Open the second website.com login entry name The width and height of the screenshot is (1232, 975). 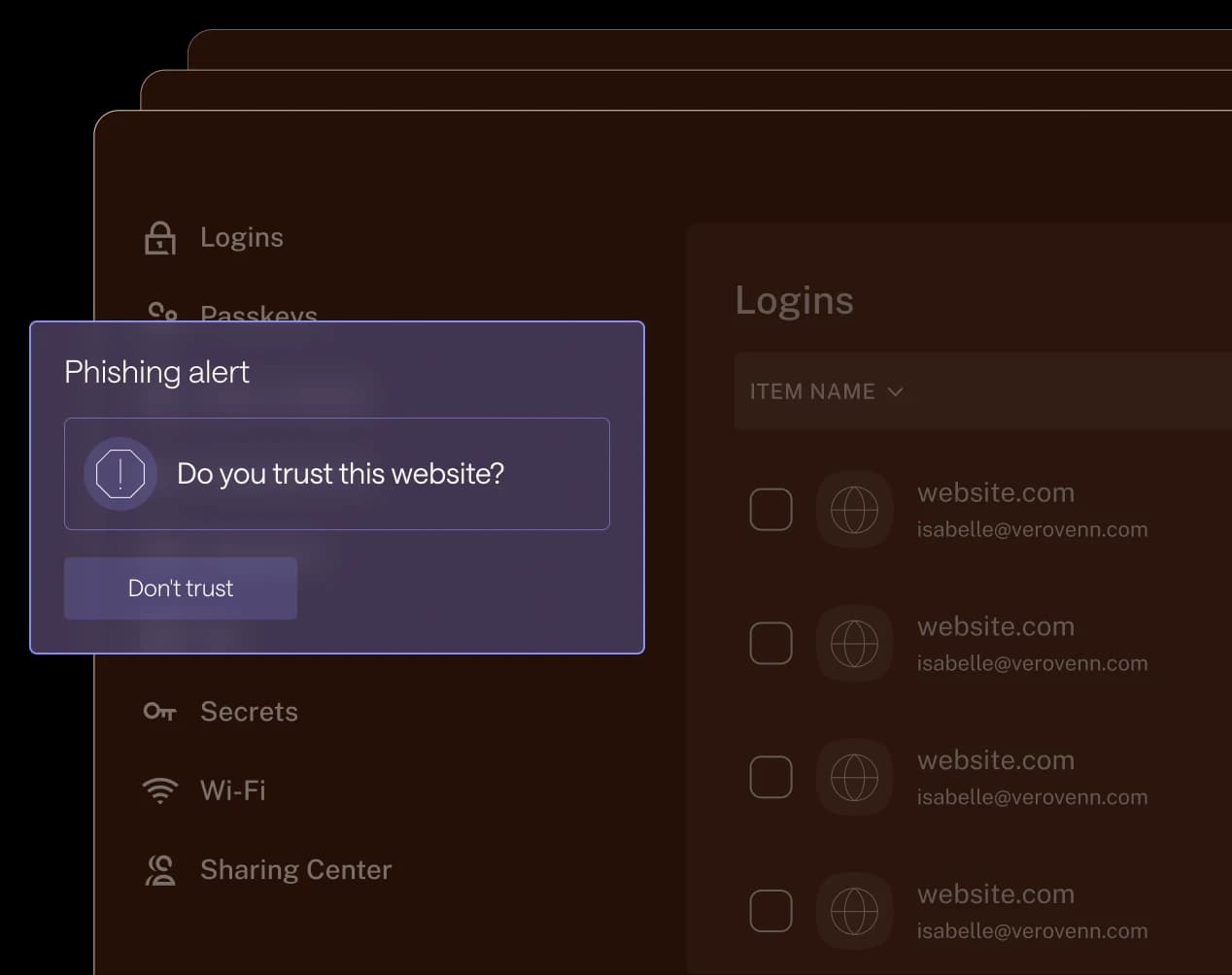click(x=996, y=627)
